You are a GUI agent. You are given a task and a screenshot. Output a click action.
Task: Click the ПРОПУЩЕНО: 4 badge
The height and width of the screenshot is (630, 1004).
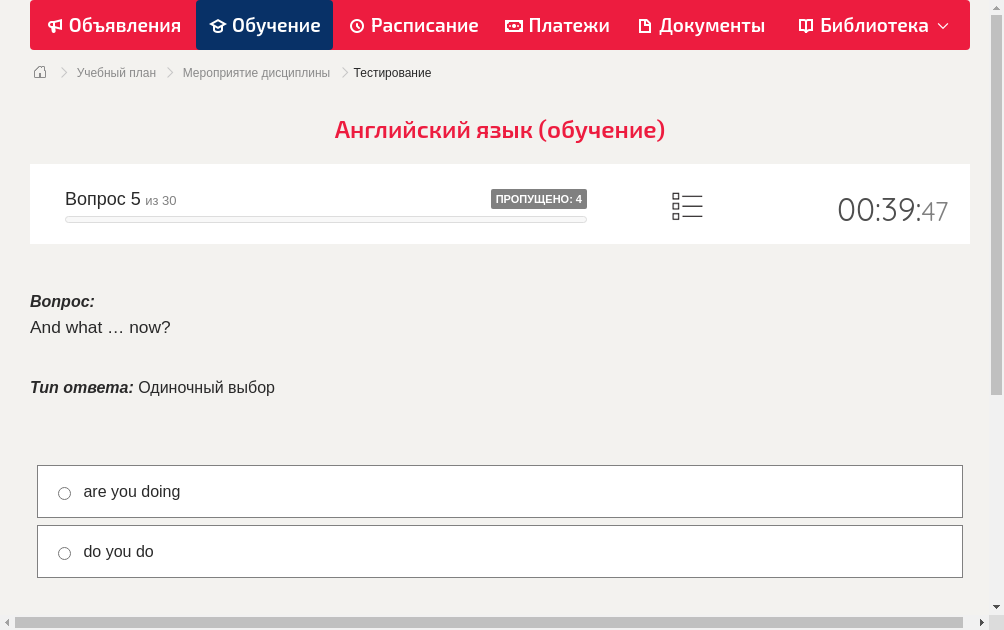point(539,198)
